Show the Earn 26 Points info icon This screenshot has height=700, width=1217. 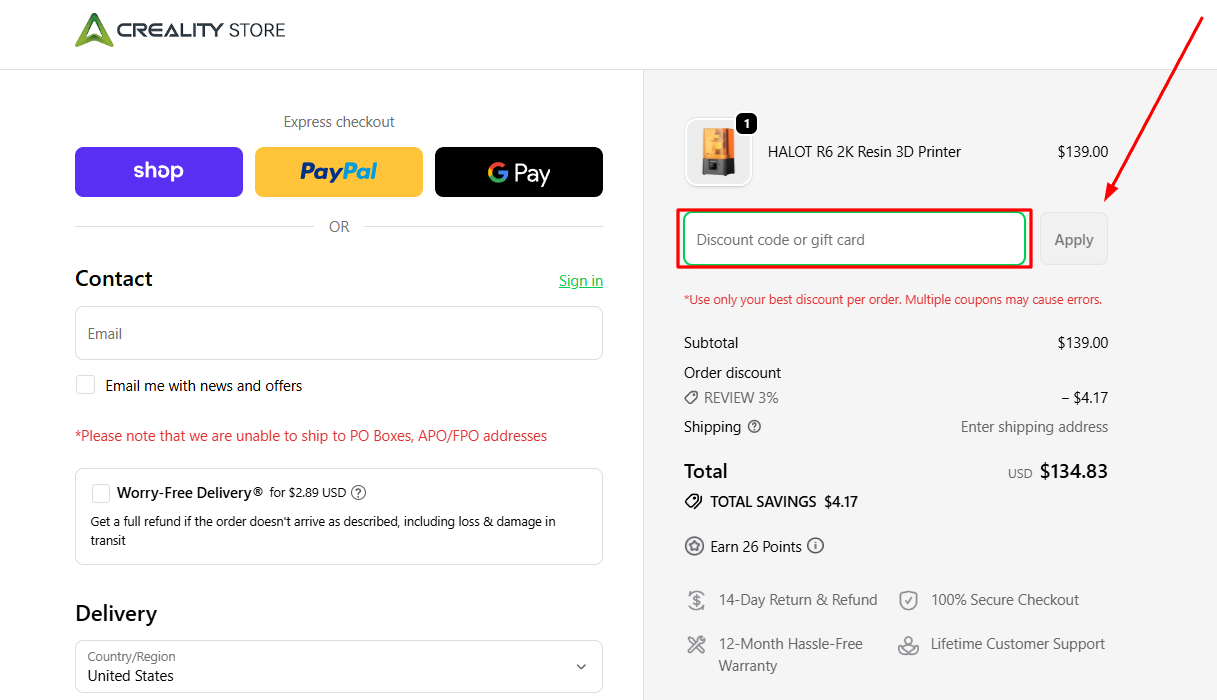pos(816,546)
